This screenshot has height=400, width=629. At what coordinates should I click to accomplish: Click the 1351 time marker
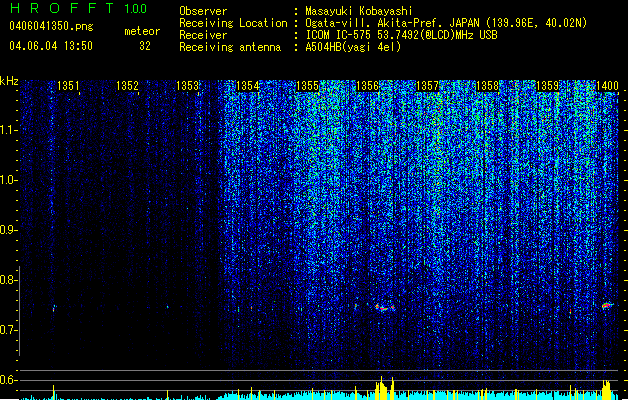68,86
